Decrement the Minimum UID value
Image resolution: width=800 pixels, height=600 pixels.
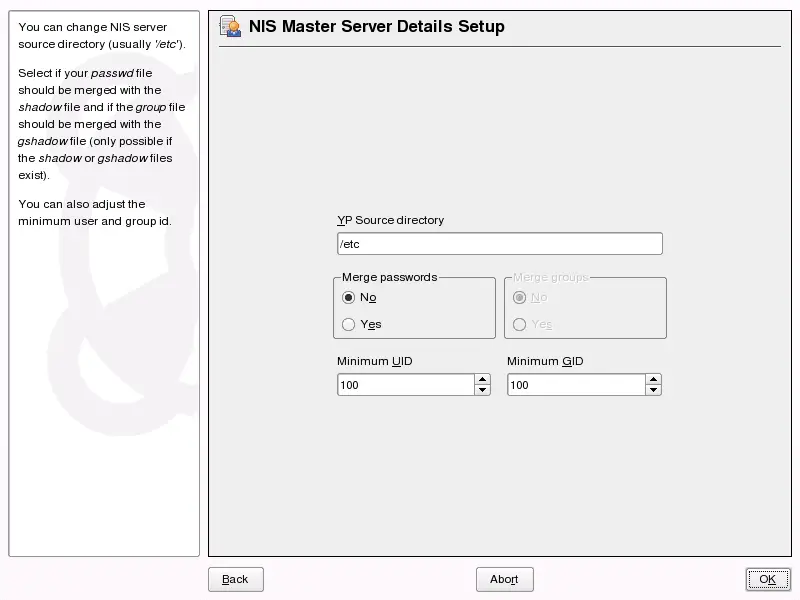[482, 389]
